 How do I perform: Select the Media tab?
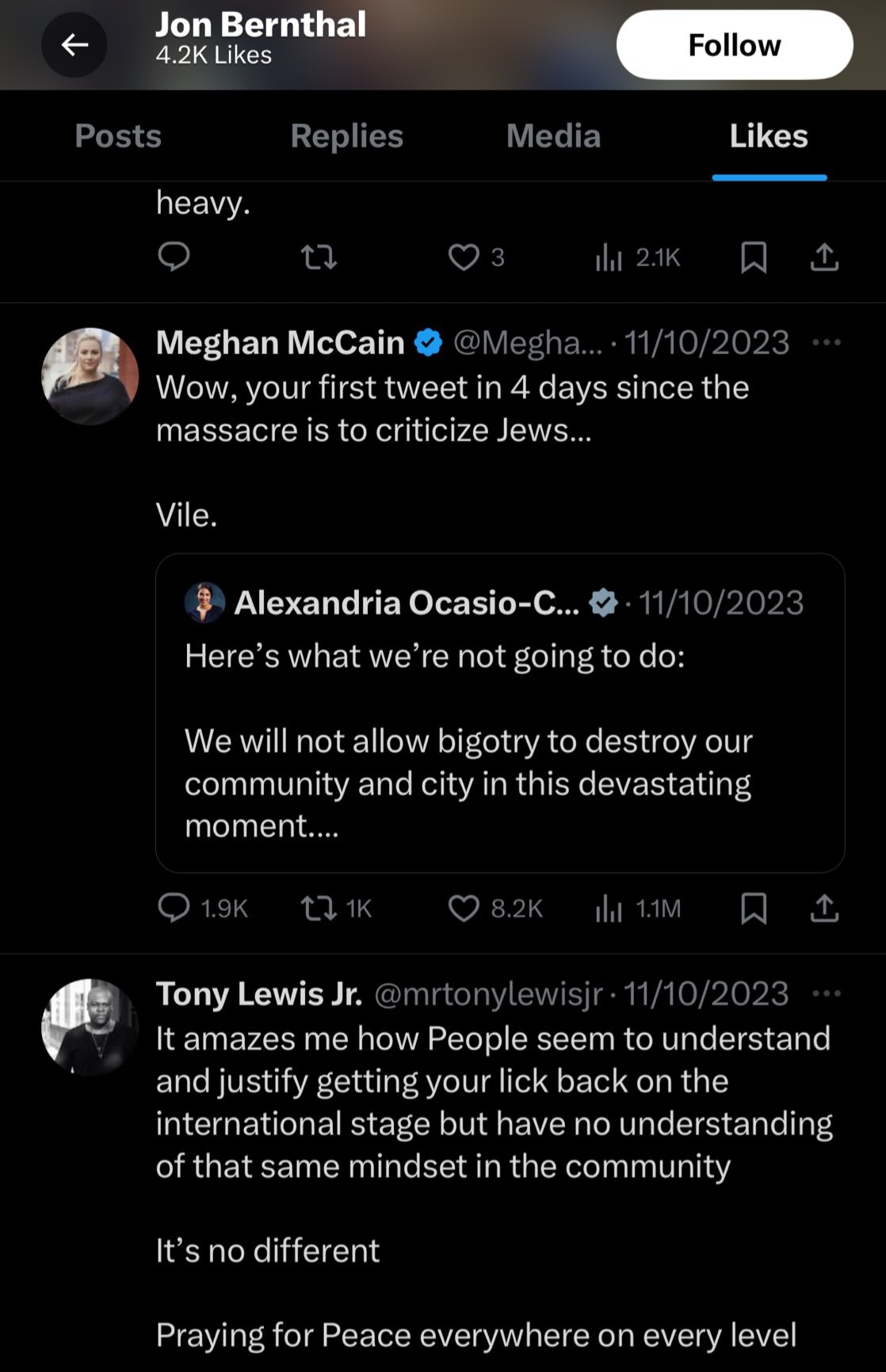(554, 136)
